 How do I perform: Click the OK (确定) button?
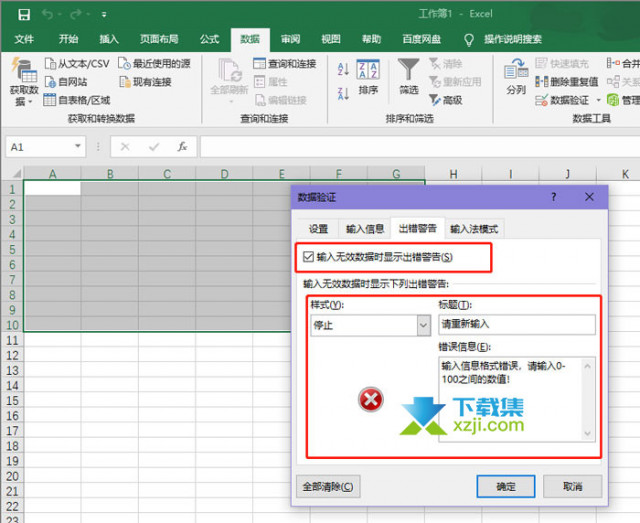coord(506,486)
